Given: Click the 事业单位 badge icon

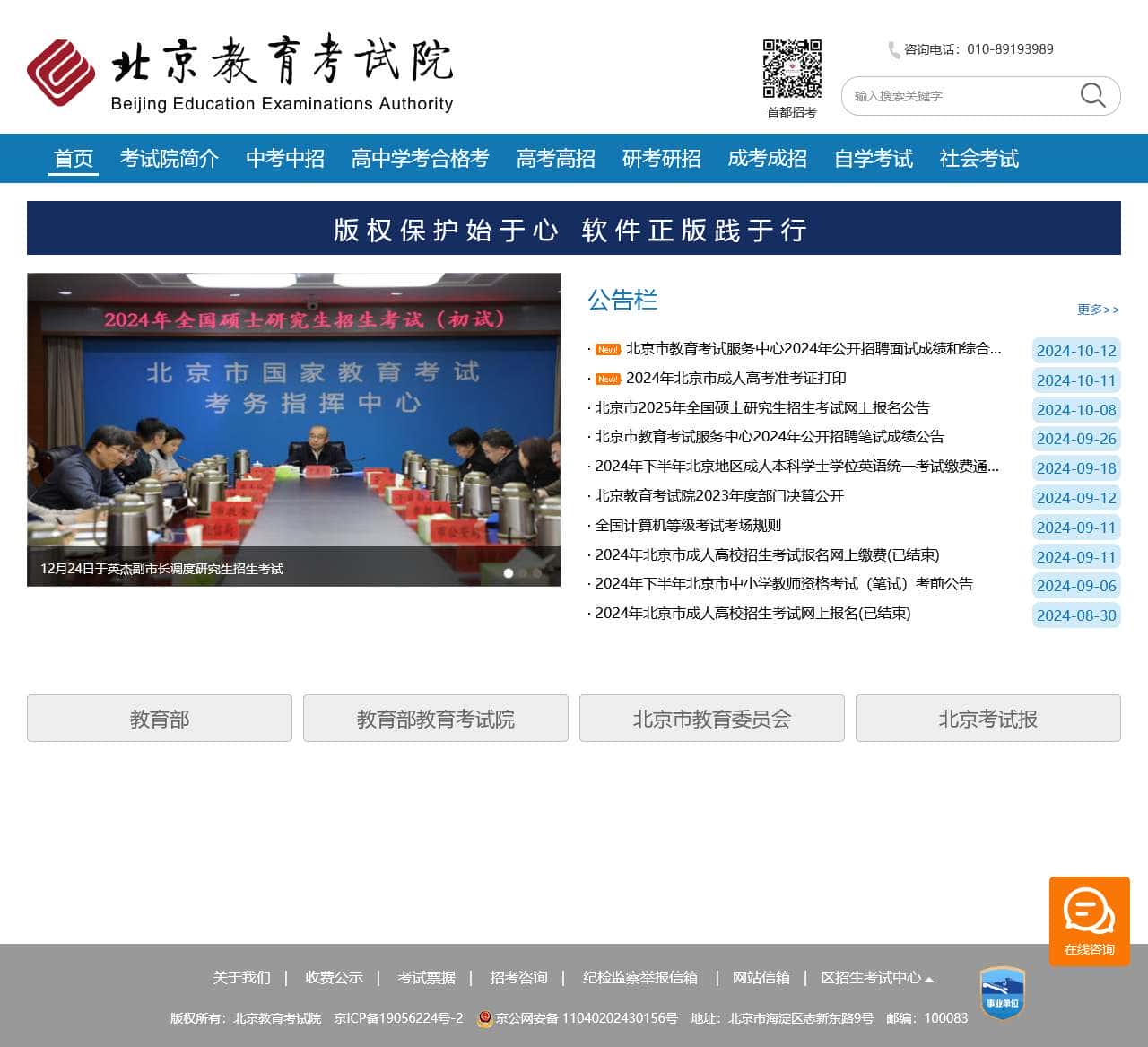Looking at the screenshot, I should point(1002,992).
